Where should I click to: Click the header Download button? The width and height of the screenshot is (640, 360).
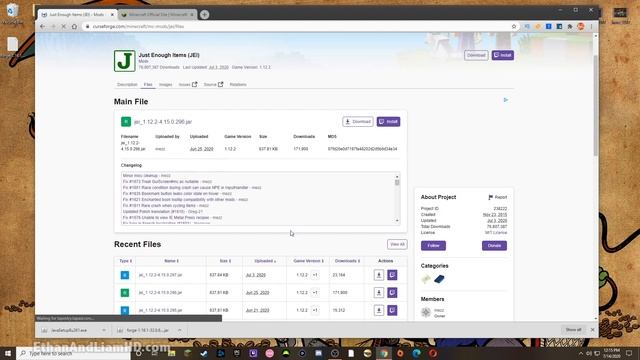476,55
